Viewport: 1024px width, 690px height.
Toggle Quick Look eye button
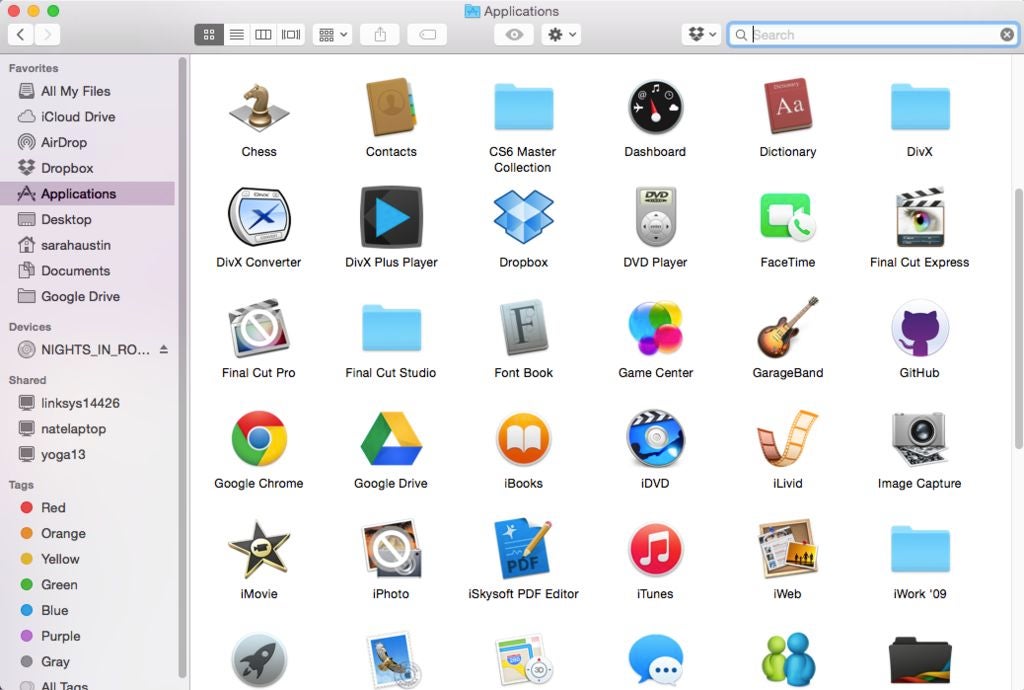point(514,35)
